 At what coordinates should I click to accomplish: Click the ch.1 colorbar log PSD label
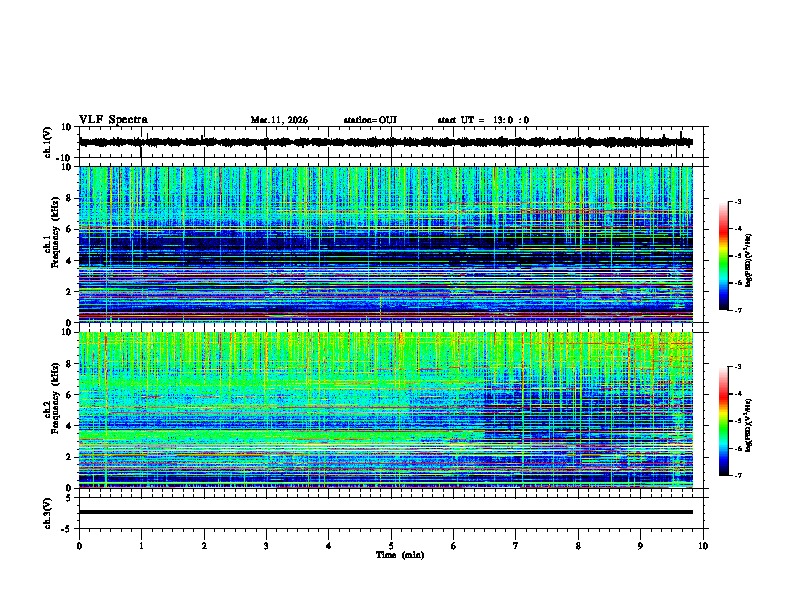pos(749,260)
